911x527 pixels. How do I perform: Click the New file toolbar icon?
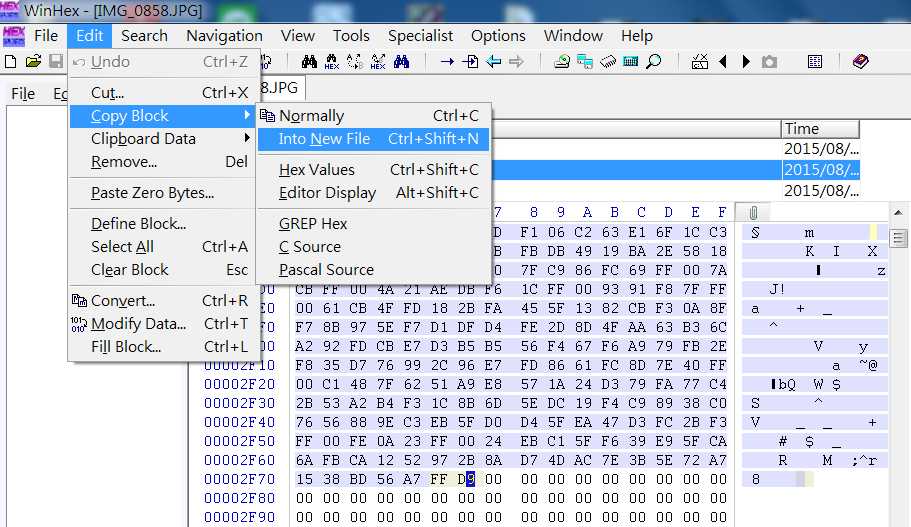[10, 61]
